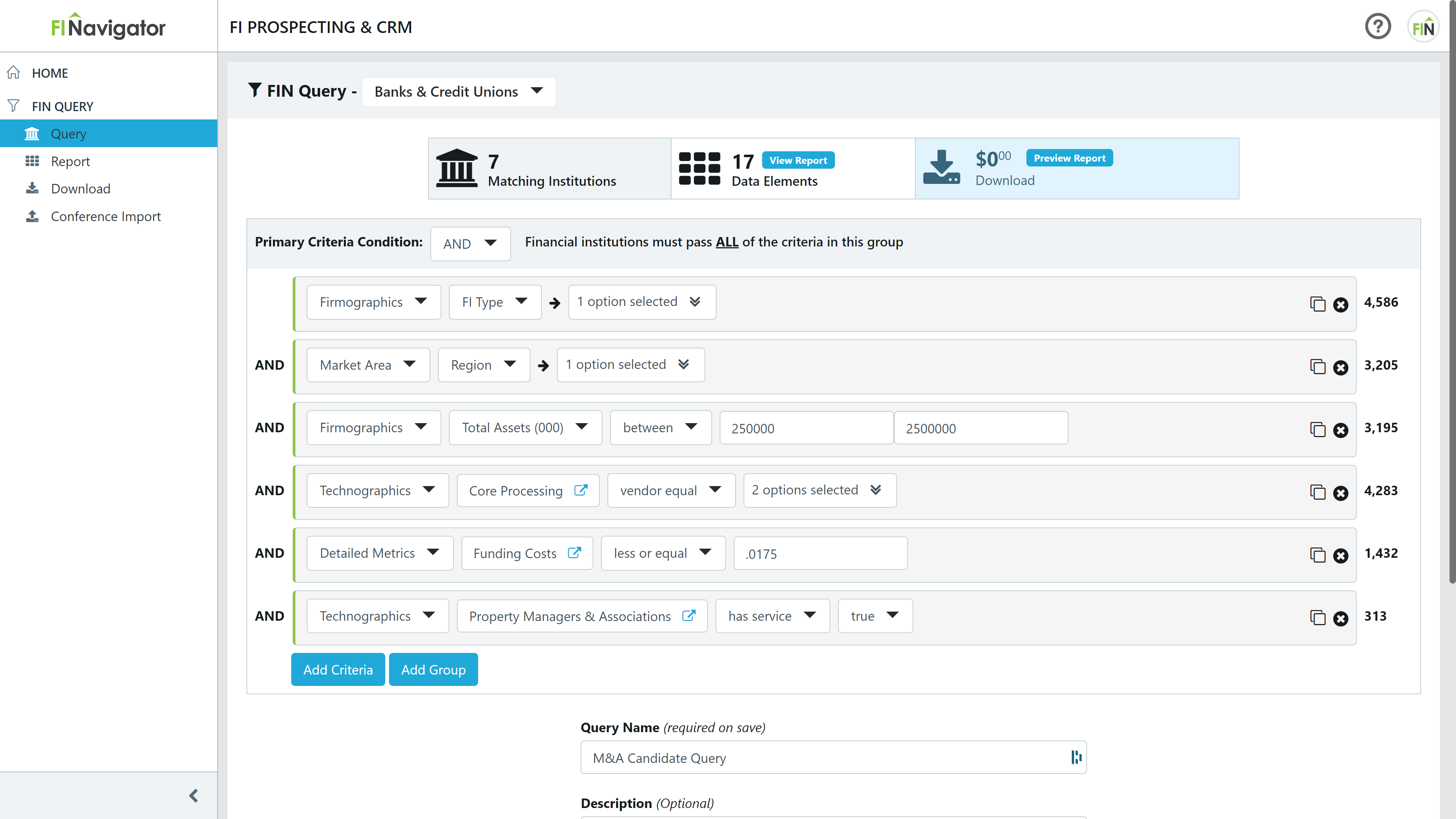Open Banks & Credit Unions dropdown

click(458, 91)
